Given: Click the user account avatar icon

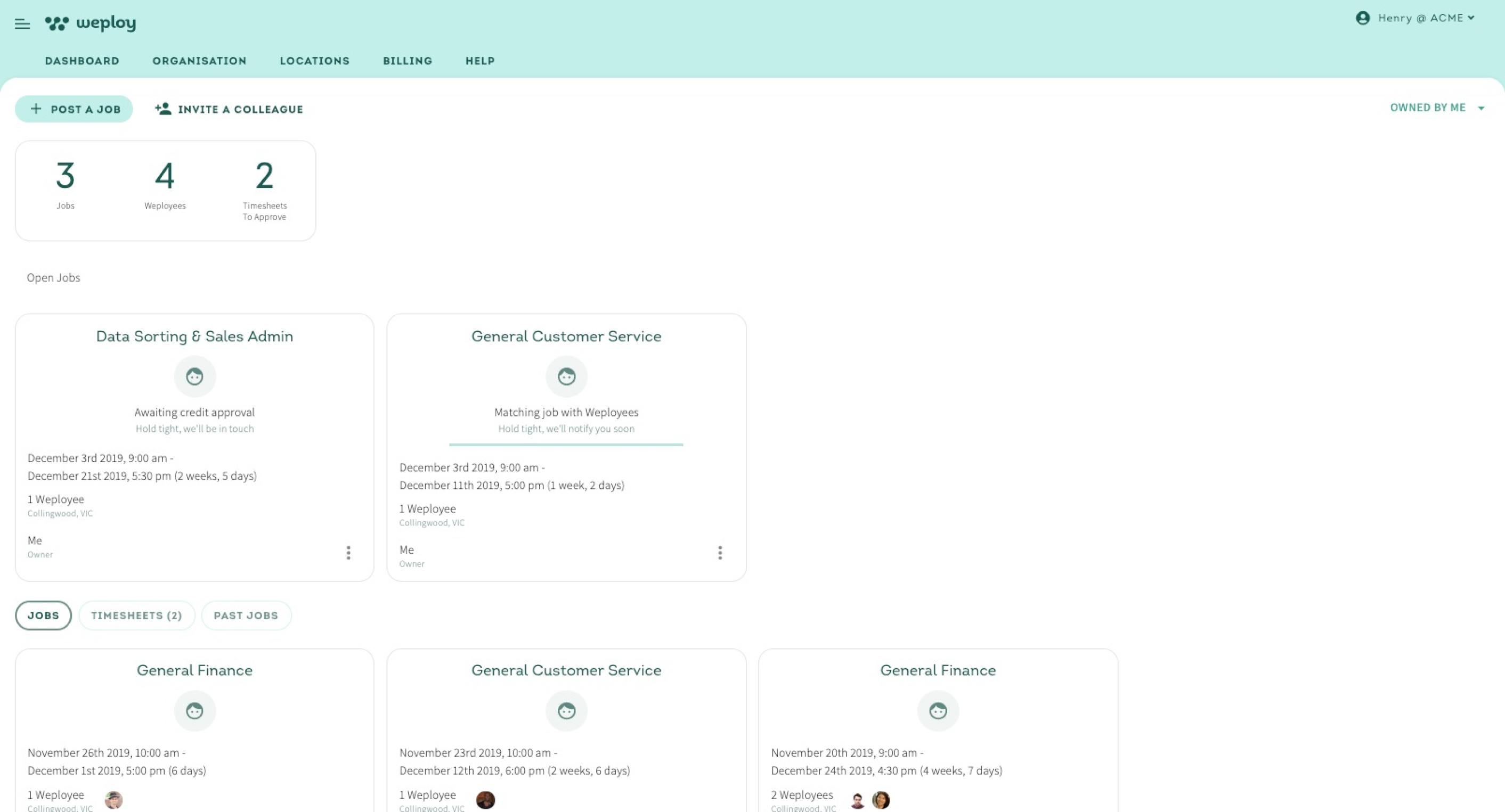Looking at the screenshot, I should click(1363, 18).
